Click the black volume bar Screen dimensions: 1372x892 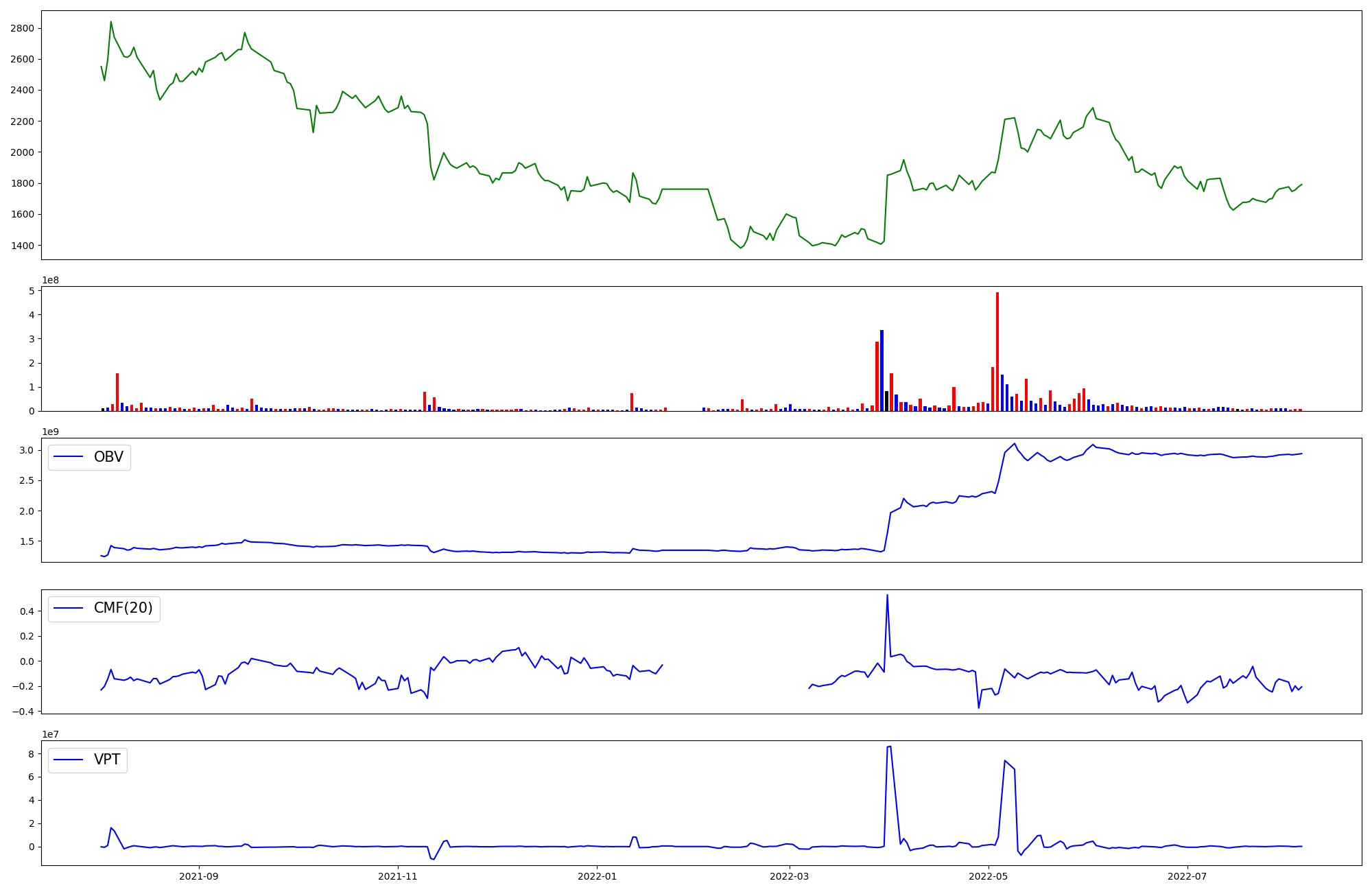(886, 401)
